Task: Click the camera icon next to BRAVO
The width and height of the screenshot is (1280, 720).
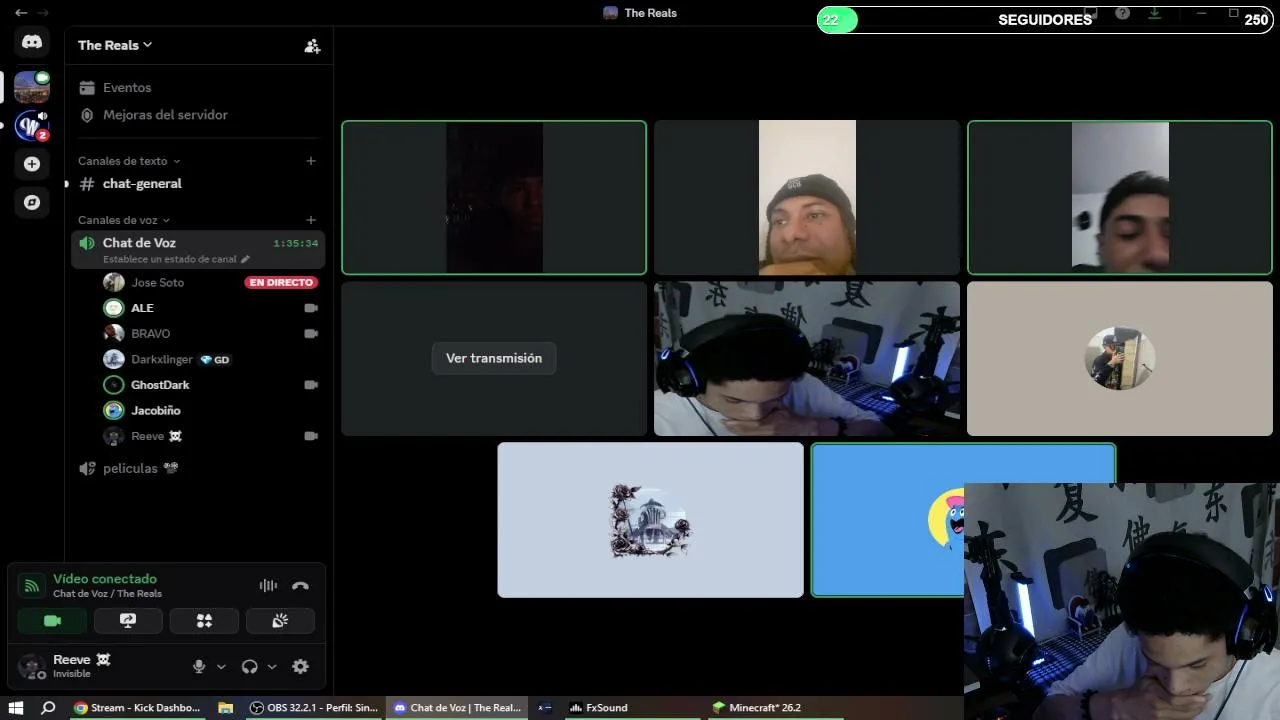Action: [x=311, y=334]
